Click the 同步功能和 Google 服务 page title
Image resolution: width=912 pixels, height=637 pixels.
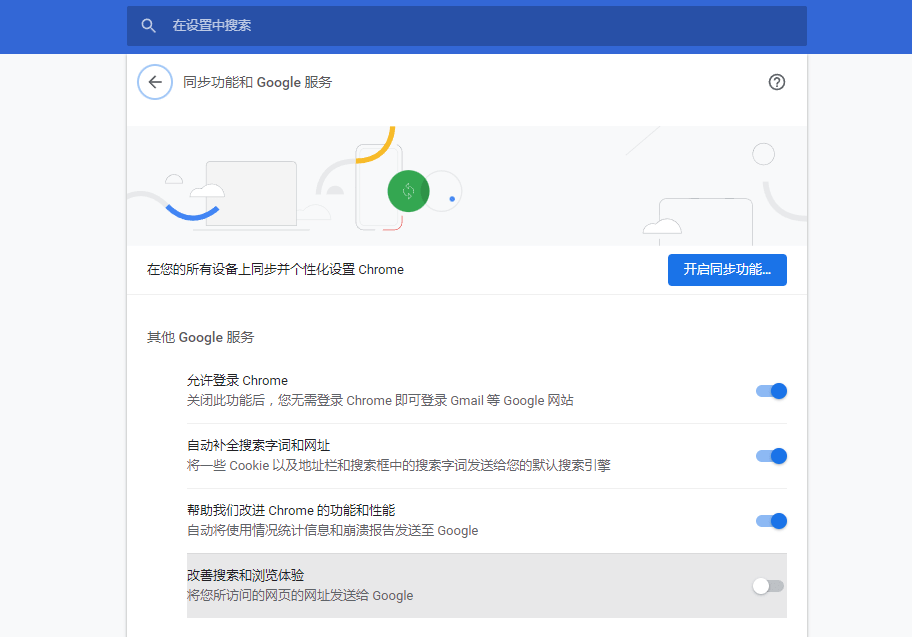257,83
